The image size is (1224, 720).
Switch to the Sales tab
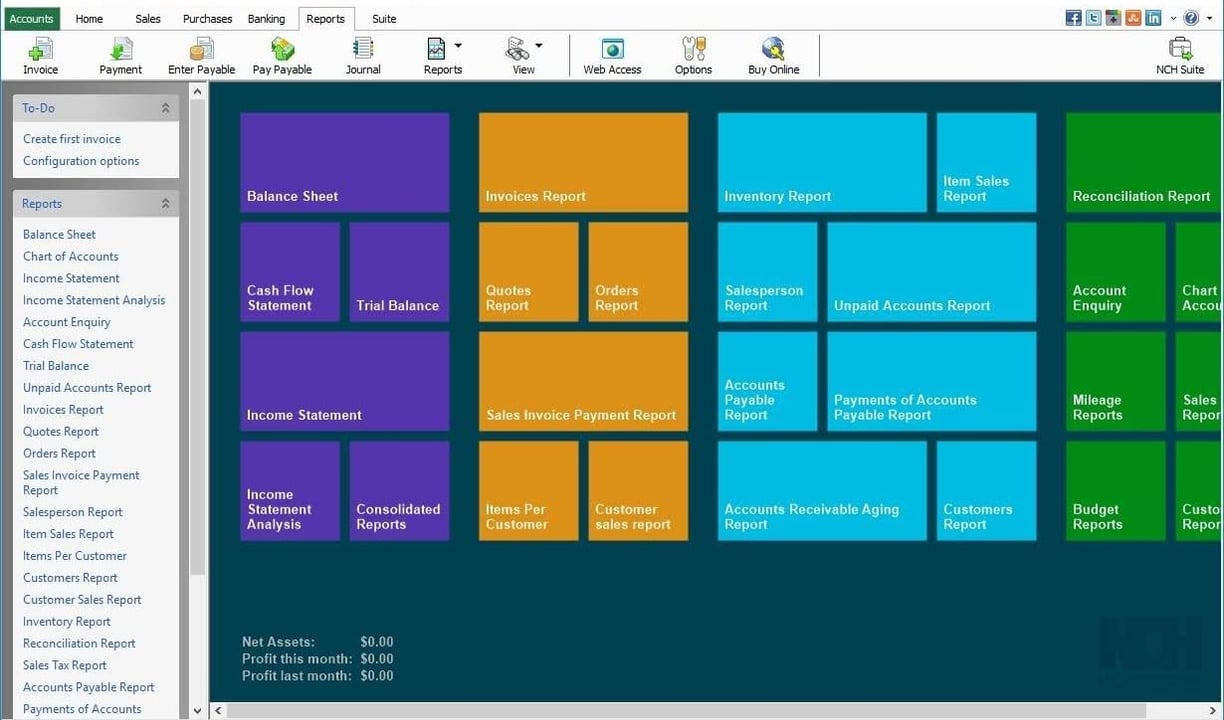coord(148,19)
